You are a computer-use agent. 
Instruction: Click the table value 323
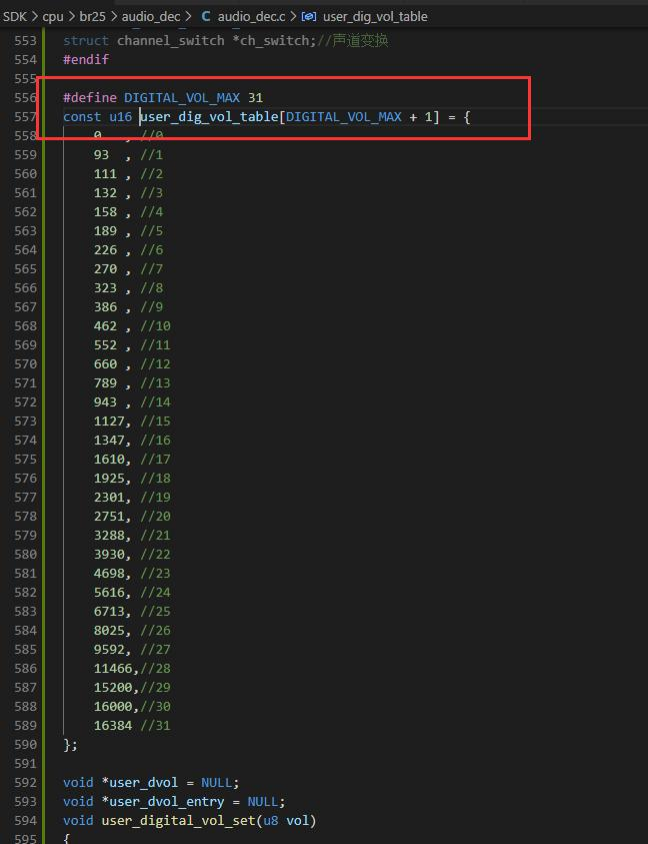[x=105, y=288]
